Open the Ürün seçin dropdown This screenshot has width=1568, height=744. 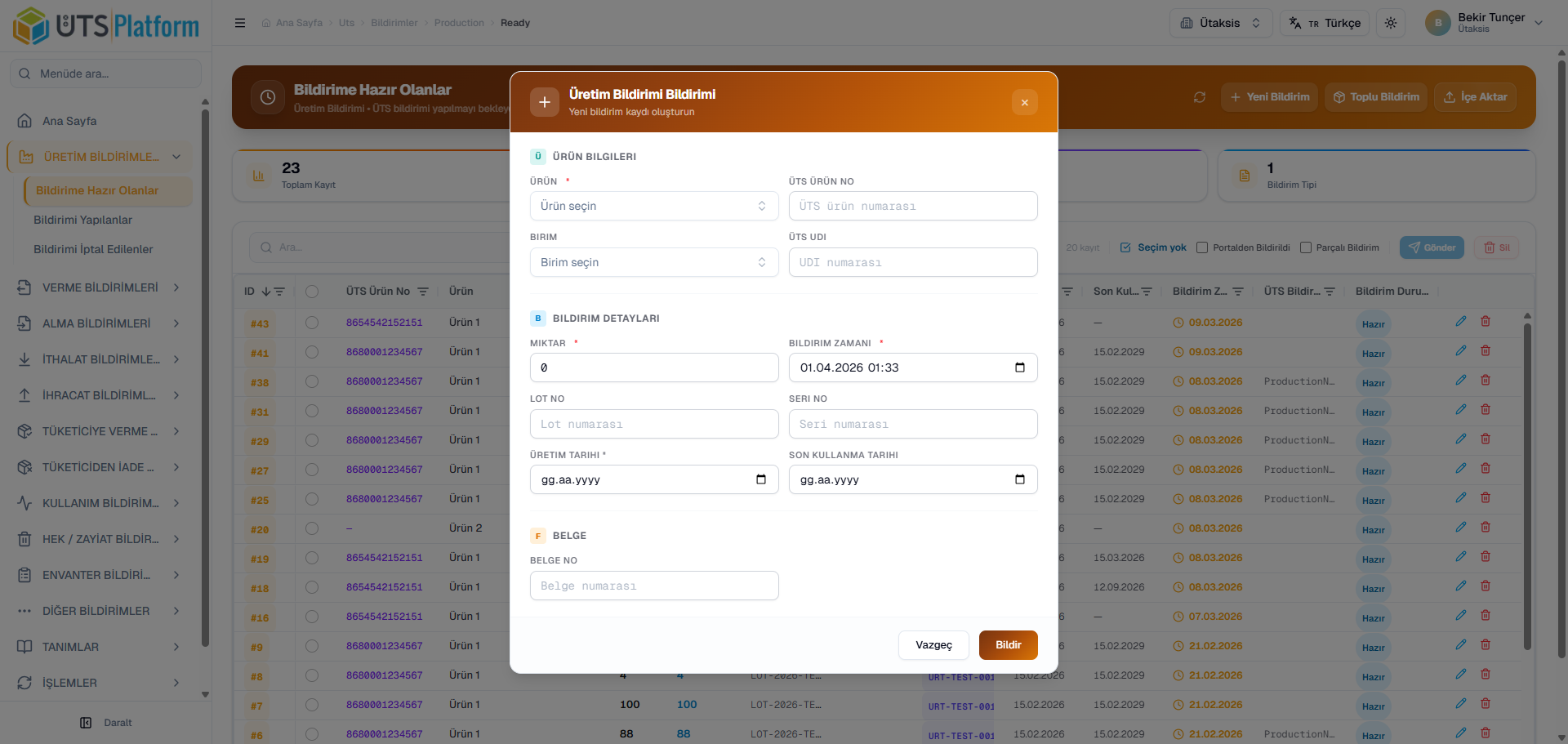(x=653, y=206)
